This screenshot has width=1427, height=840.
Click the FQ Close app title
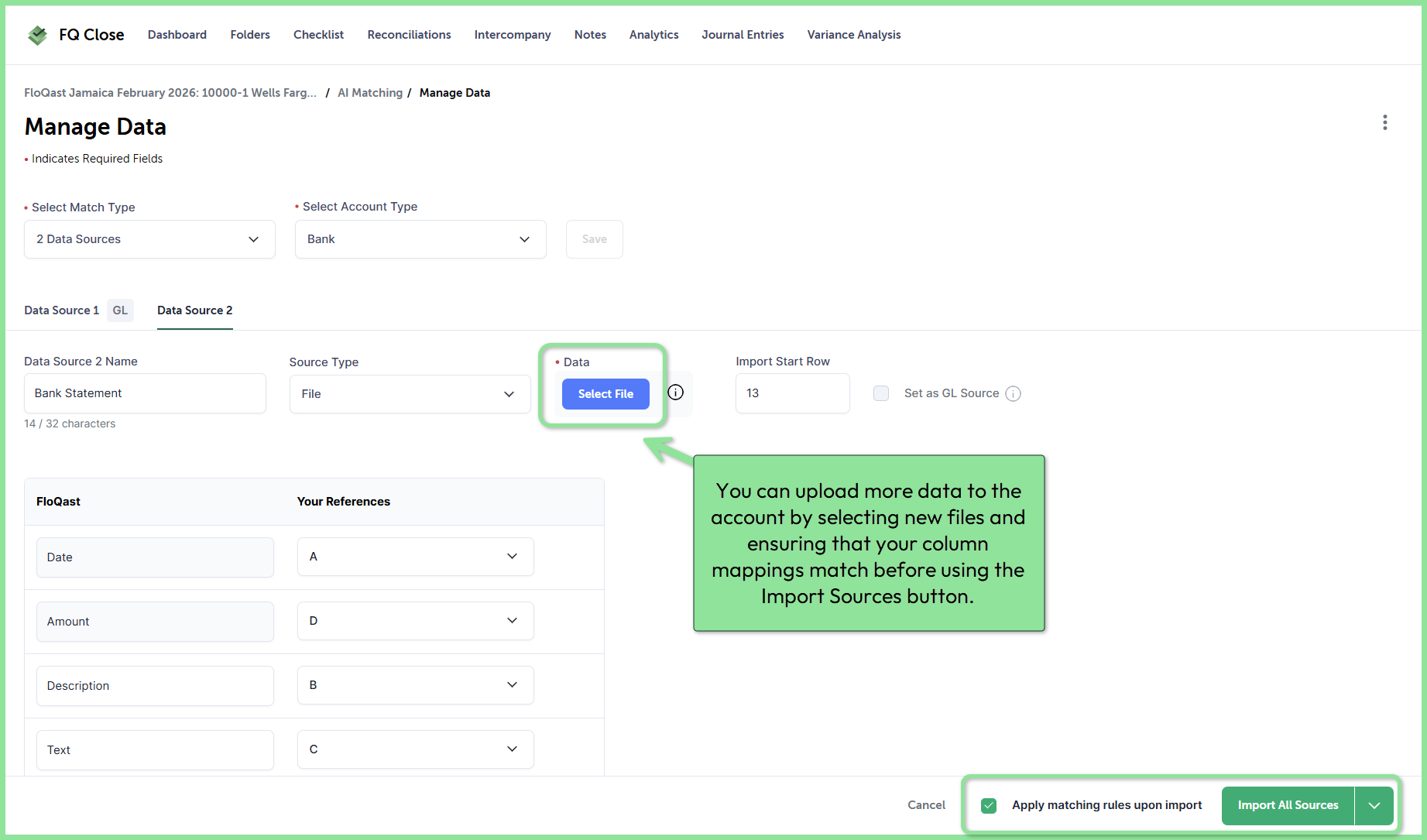click(91, 35)
